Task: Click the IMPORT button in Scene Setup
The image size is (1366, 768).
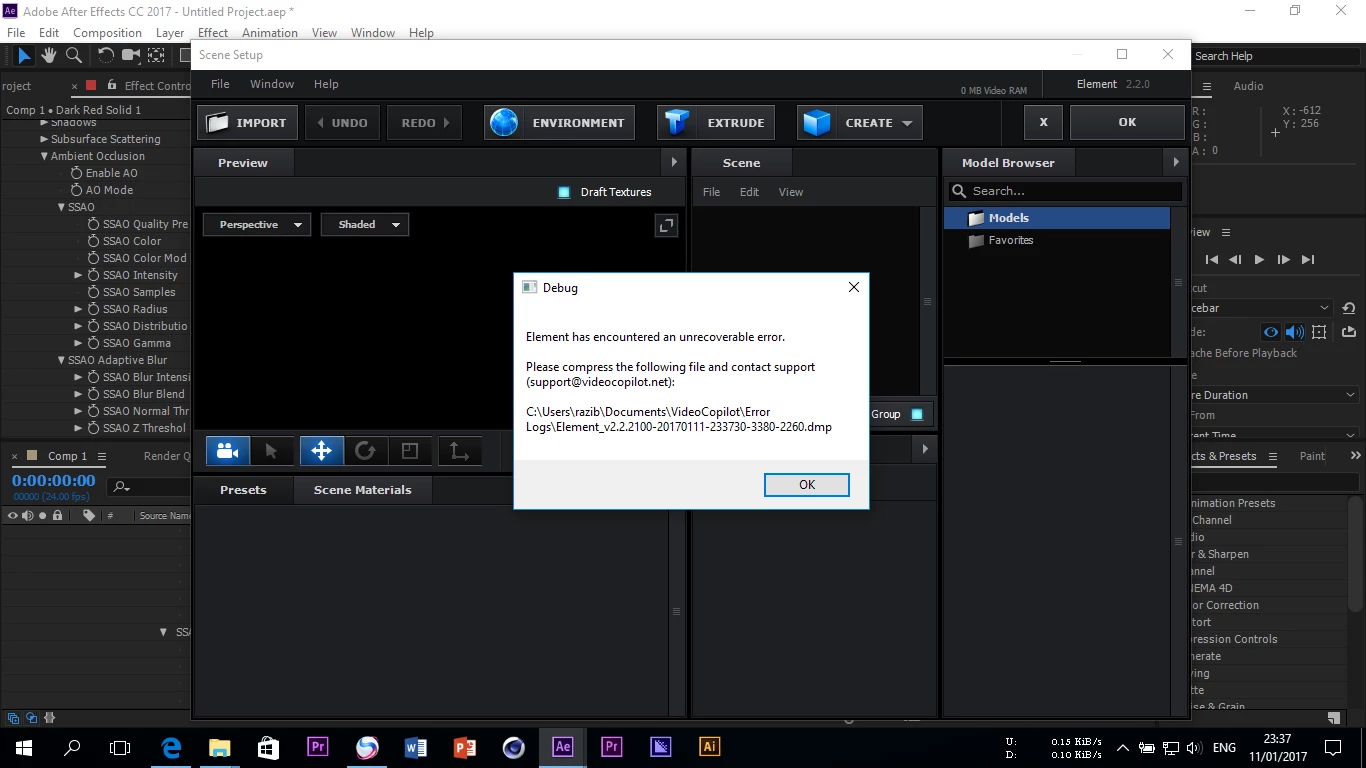Action: [x=247, y=123]
